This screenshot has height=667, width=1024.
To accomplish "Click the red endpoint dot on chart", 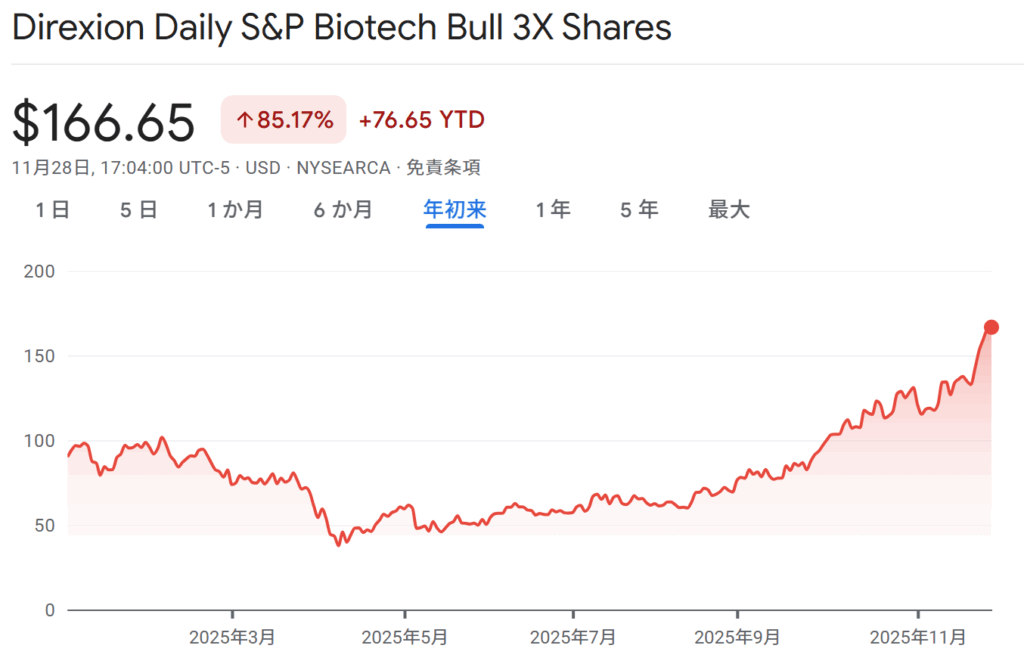I will (x=991, y=327).
